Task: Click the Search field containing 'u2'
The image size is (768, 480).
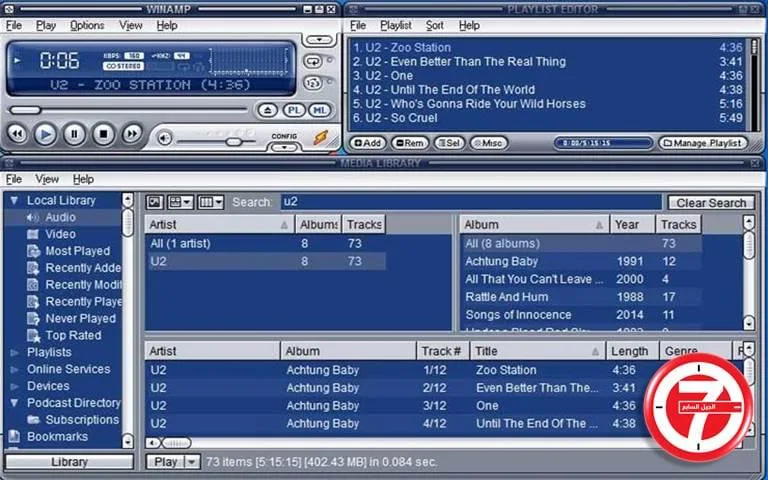Action: point(471,202)
